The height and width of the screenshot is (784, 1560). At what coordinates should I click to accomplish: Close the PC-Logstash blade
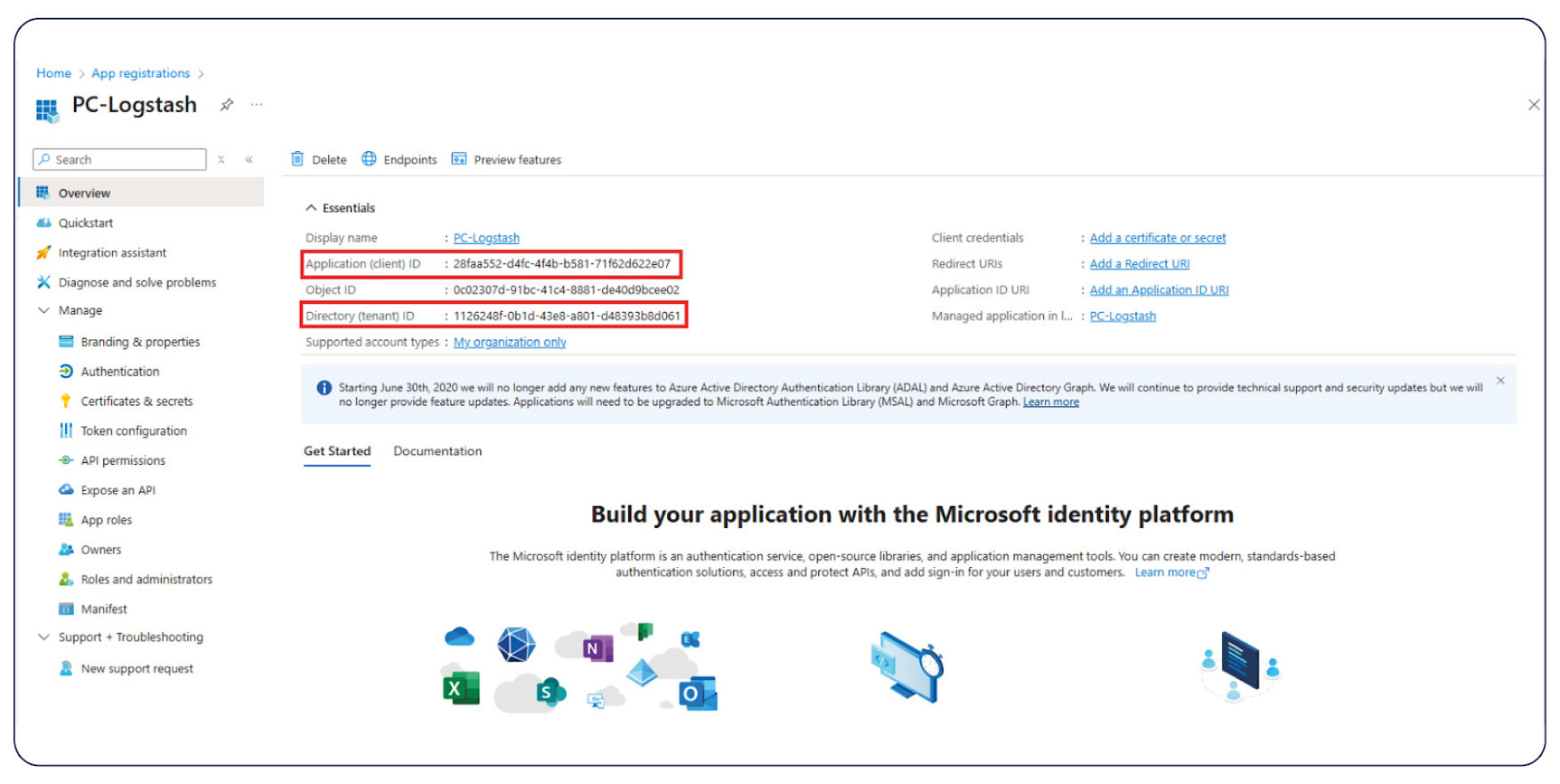[1533, 105]
